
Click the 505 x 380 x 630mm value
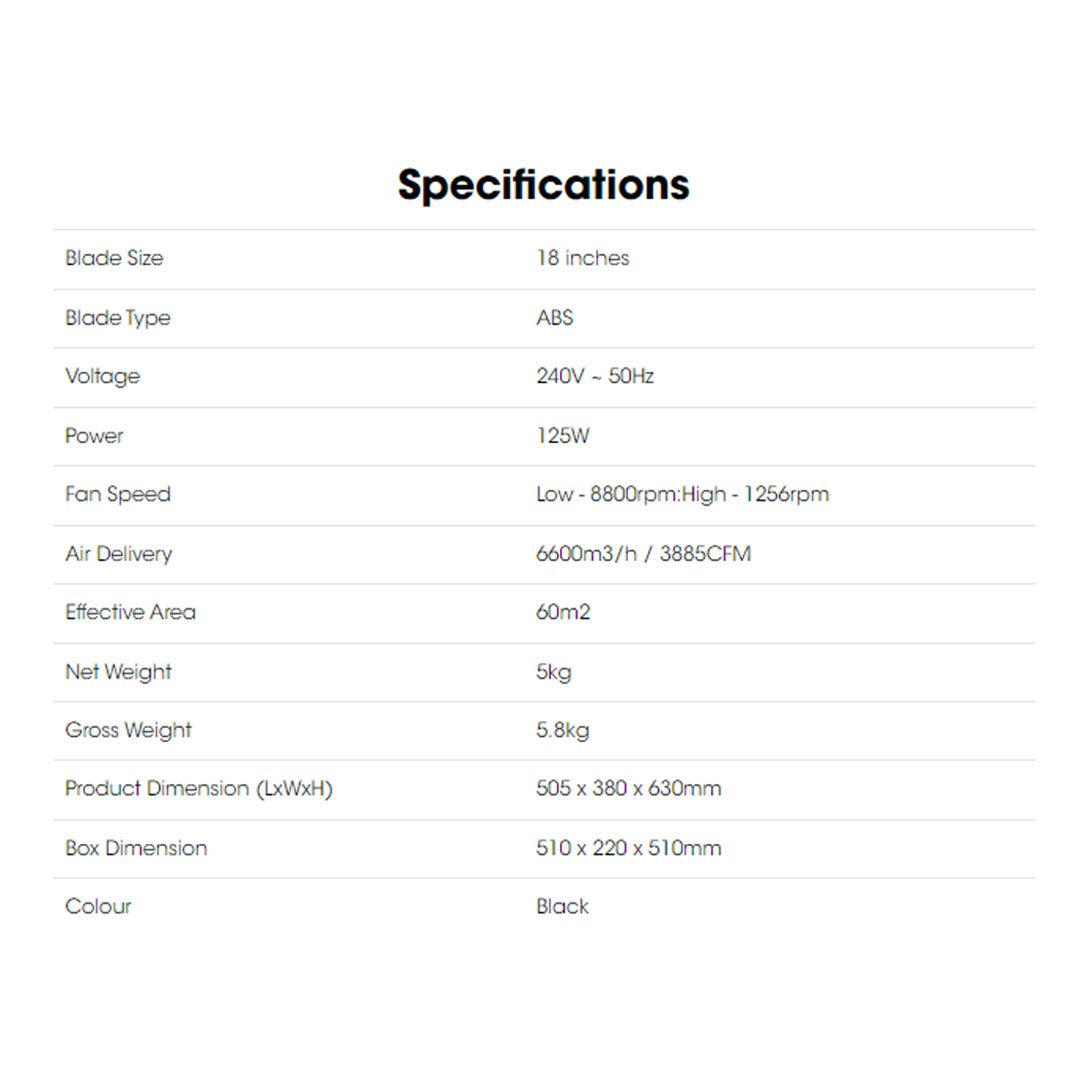(x=628, y=789)
